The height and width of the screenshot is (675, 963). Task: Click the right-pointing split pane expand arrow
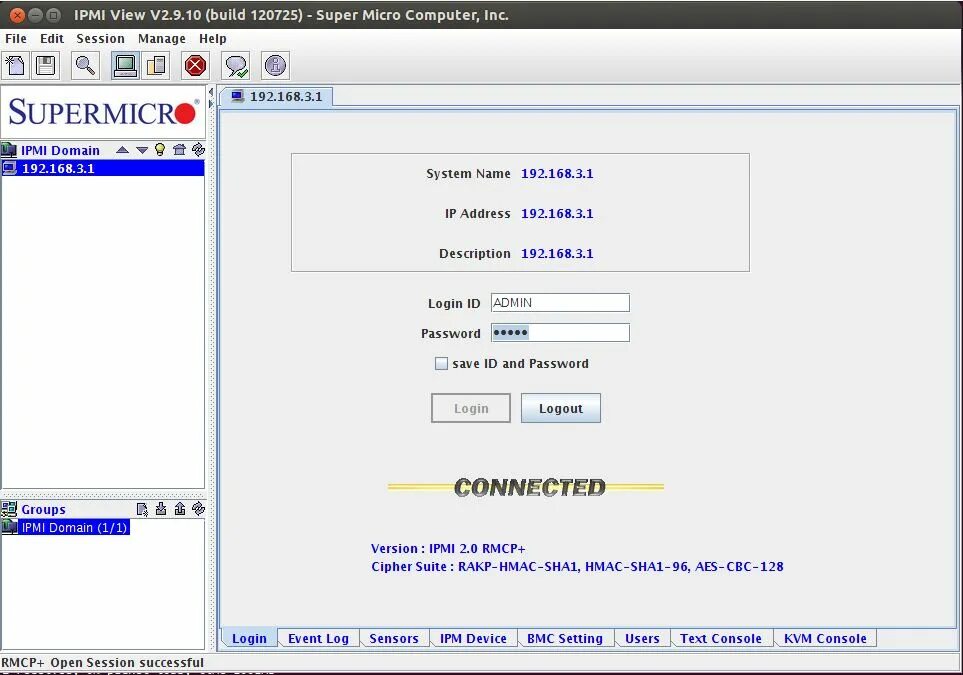pyautogui.click(x=211, y=104)
